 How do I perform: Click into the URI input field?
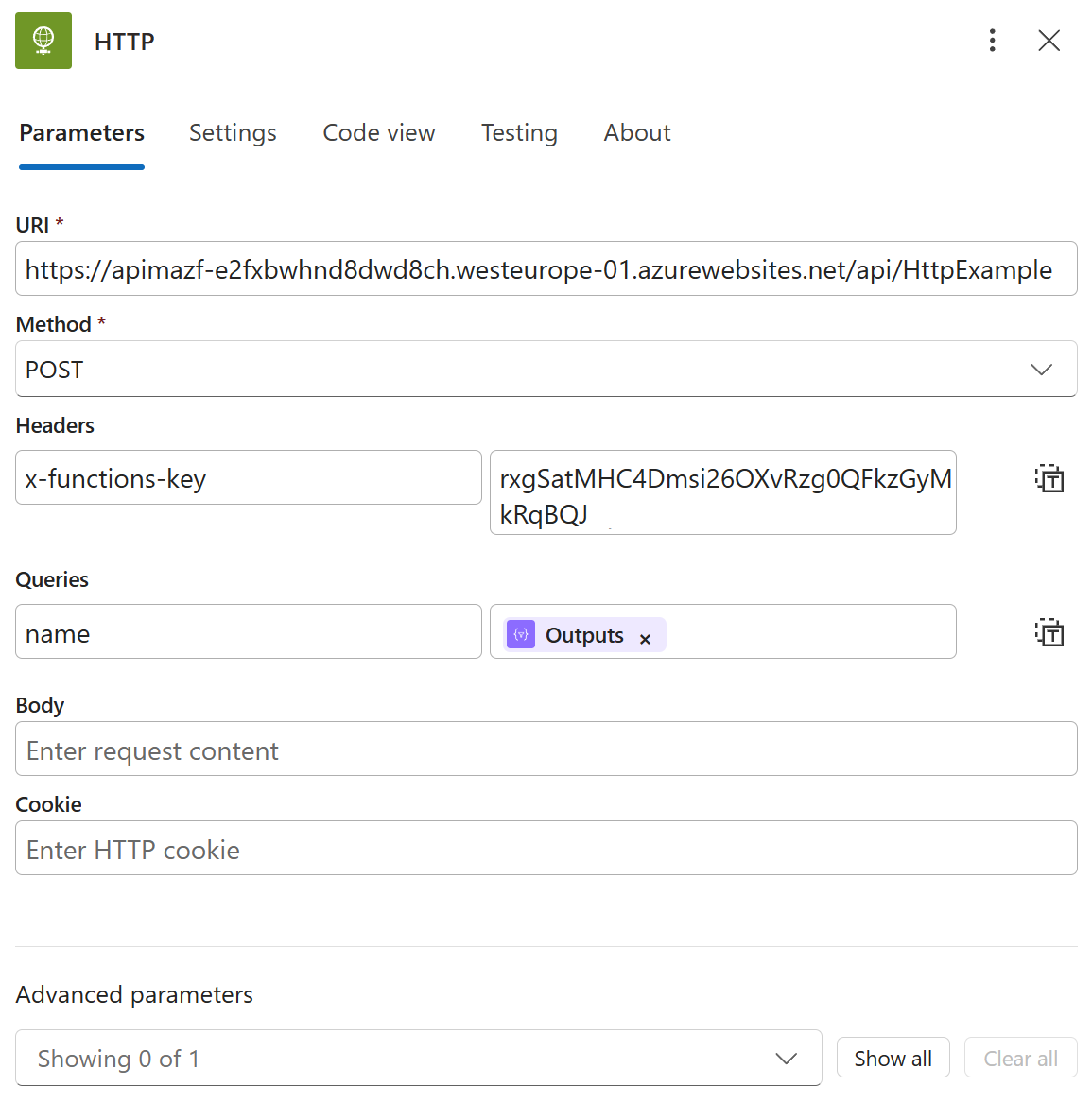pyautogui.click(x=546, y=269)
